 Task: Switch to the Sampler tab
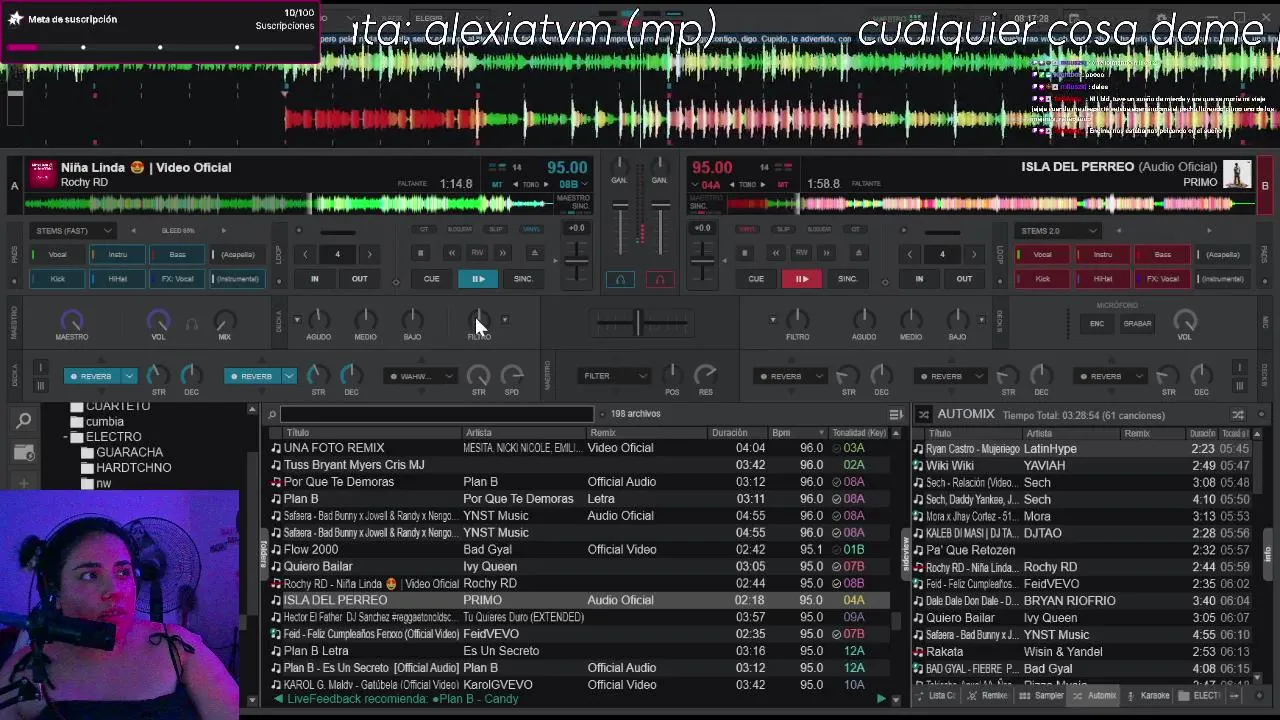coord(1043,696)
